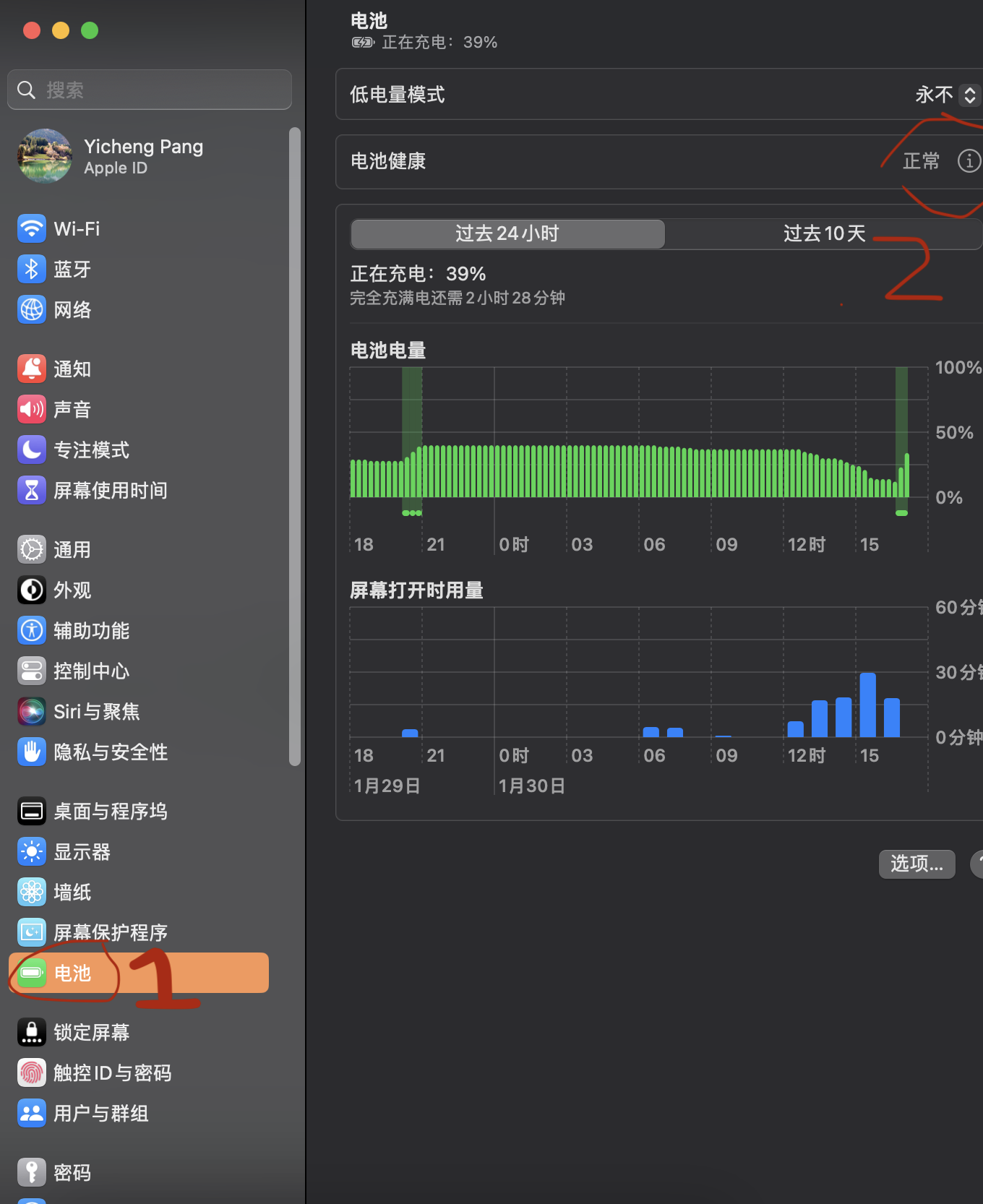Image resolution: width=983 pixels, height=1204 pixels.
Task: Open Yicheng Pang Apple ID account
Action: (143, 157)
